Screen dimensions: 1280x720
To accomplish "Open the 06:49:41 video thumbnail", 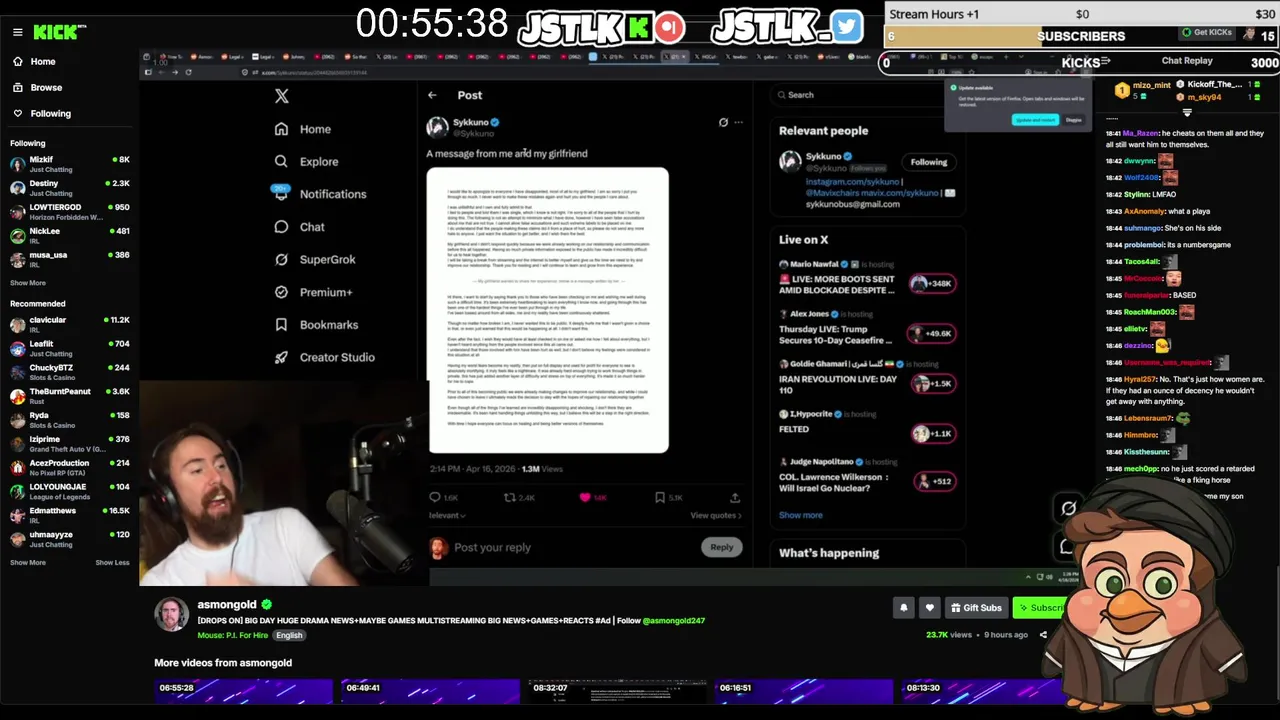I will pyautogui.click(x=430, y=692).
